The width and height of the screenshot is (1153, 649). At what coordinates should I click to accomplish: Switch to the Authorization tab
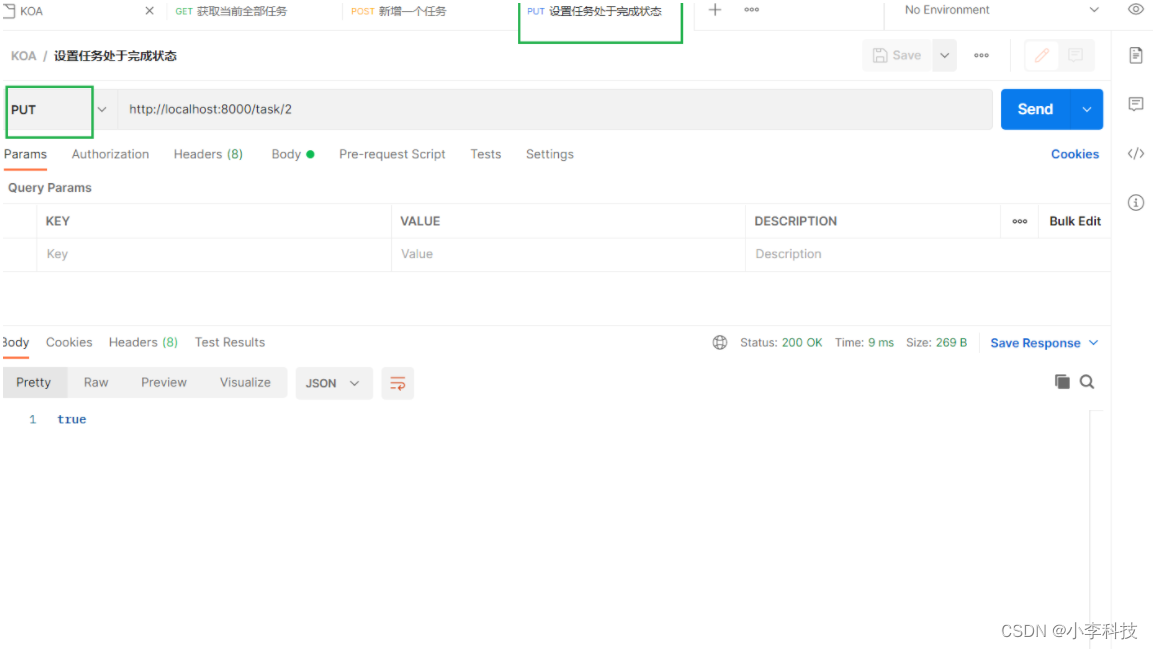(x=110, y=154)
